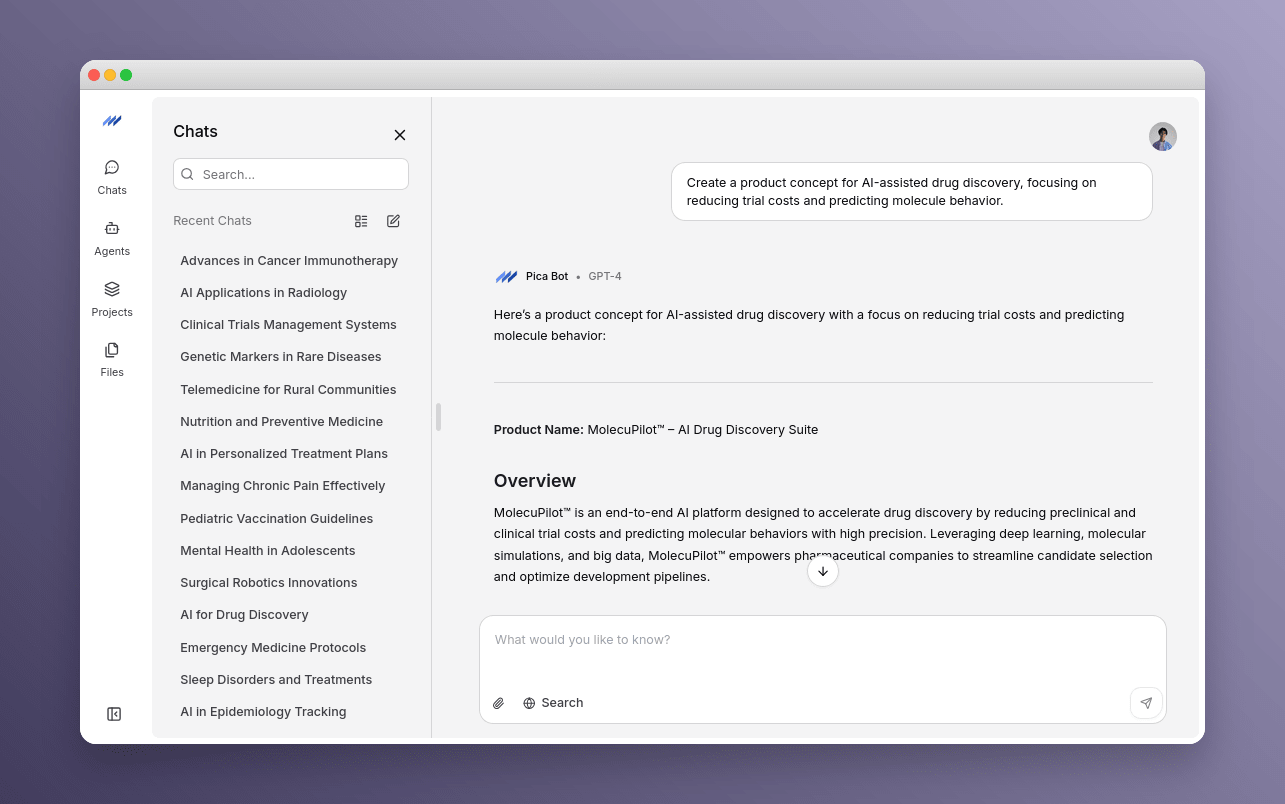This screenshot has height=804, width=1285.
Task: Click the list view icon beside Recent Chats
Action: pos(361,221)
